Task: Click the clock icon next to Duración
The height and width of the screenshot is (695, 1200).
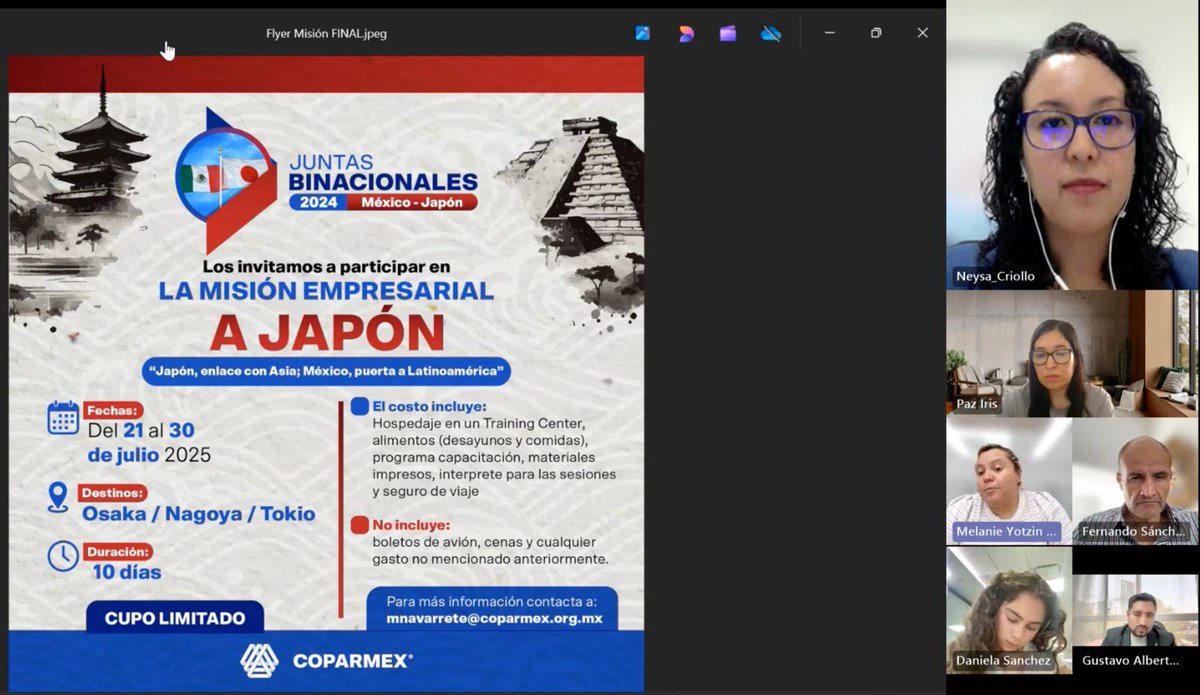Action: click(61, 553)
